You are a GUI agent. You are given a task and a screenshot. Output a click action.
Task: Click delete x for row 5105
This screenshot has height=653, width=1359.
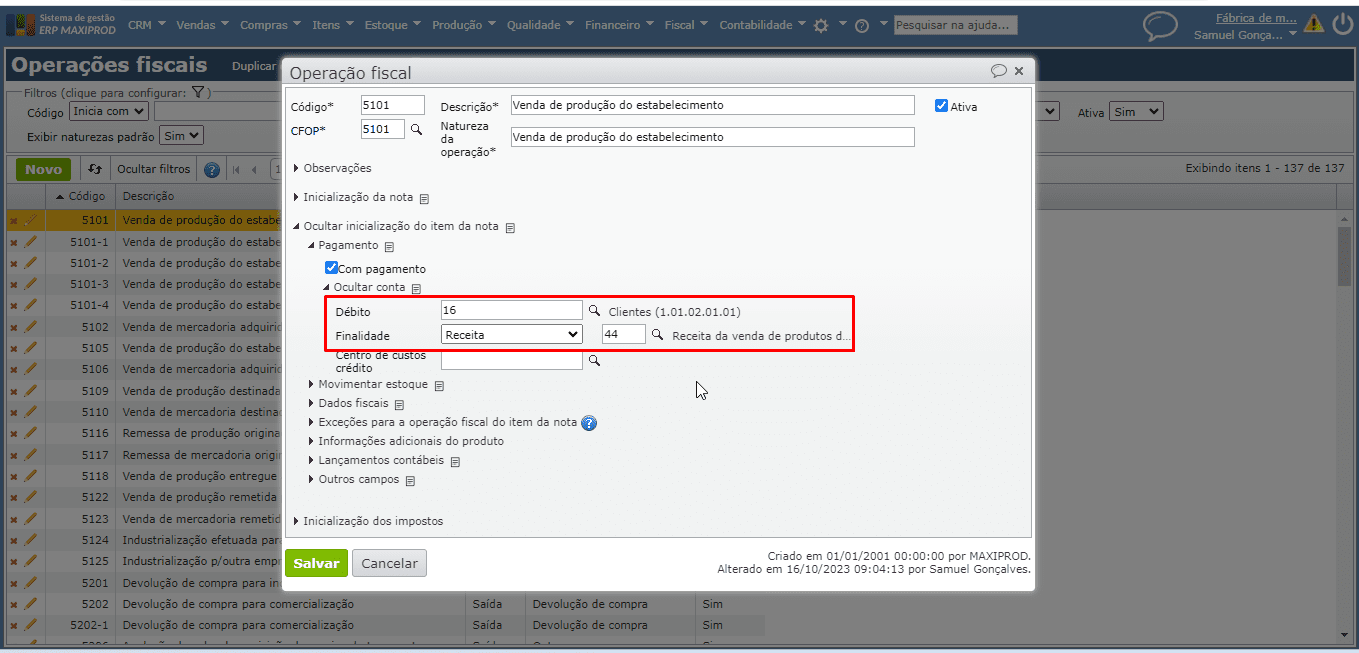click(14, 348)
